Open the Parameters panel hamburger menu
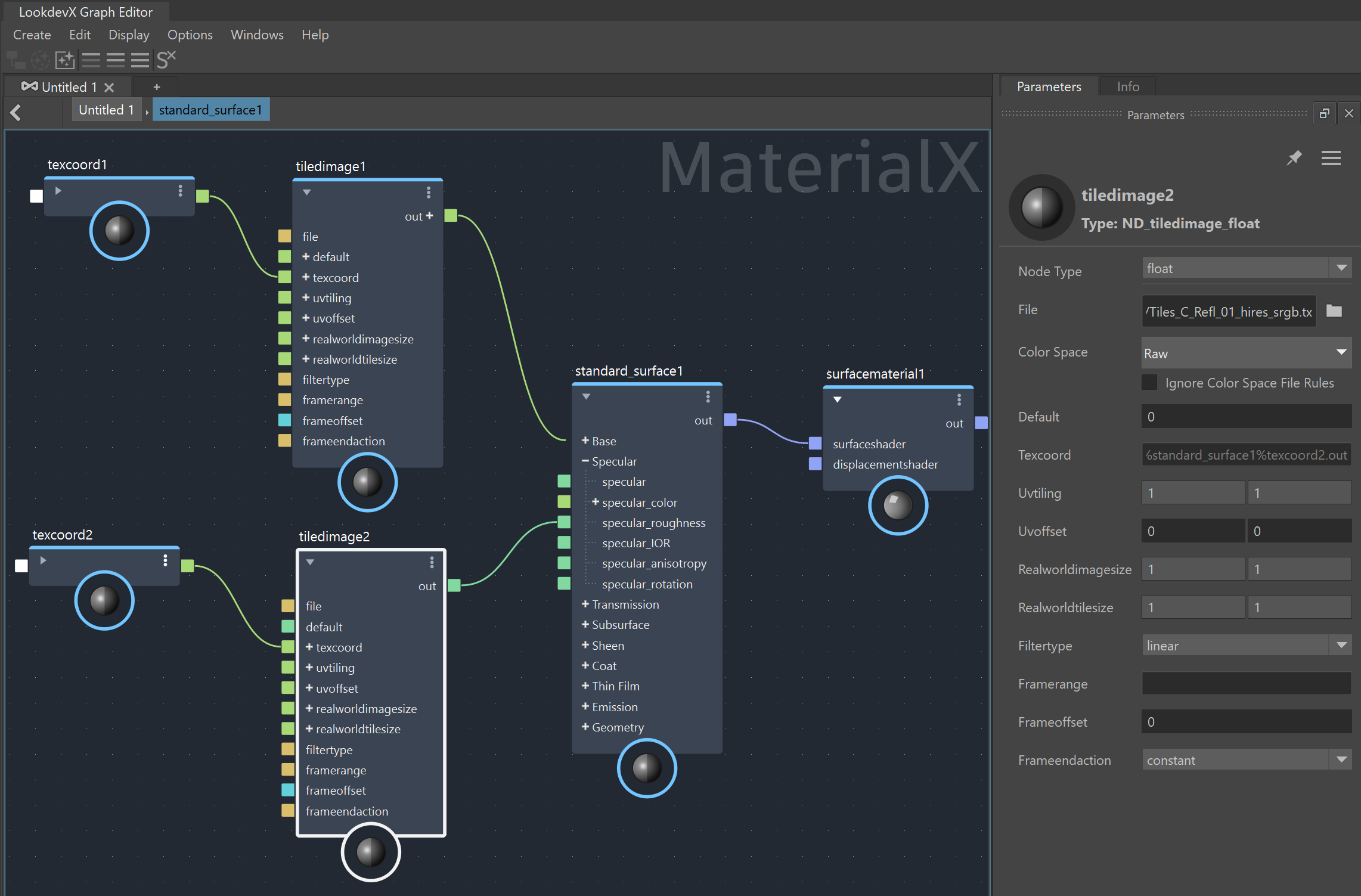 (x=1331, y=158)
